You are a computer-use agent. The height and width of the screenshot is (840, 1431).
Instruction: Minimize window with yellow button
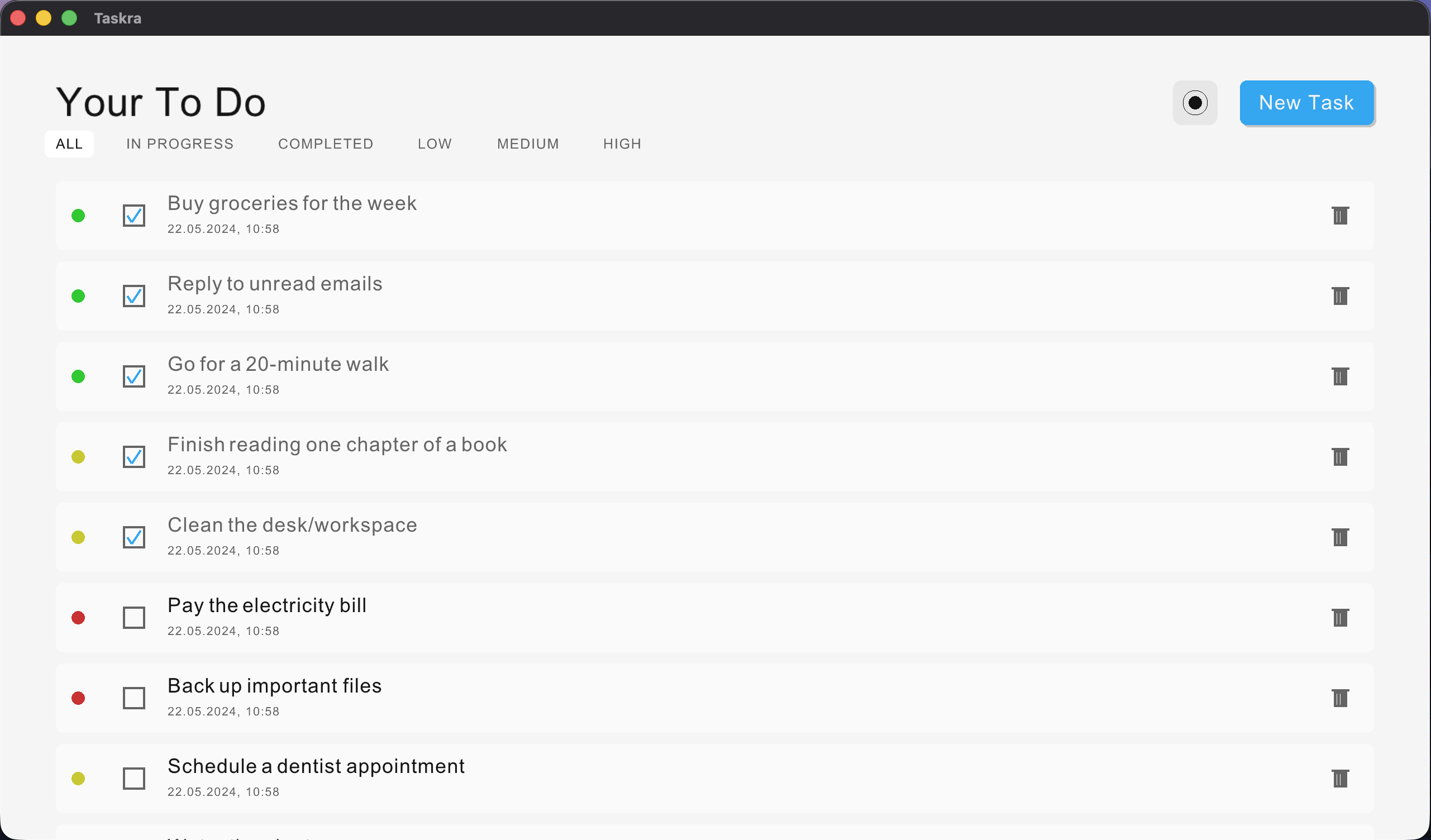44,18
